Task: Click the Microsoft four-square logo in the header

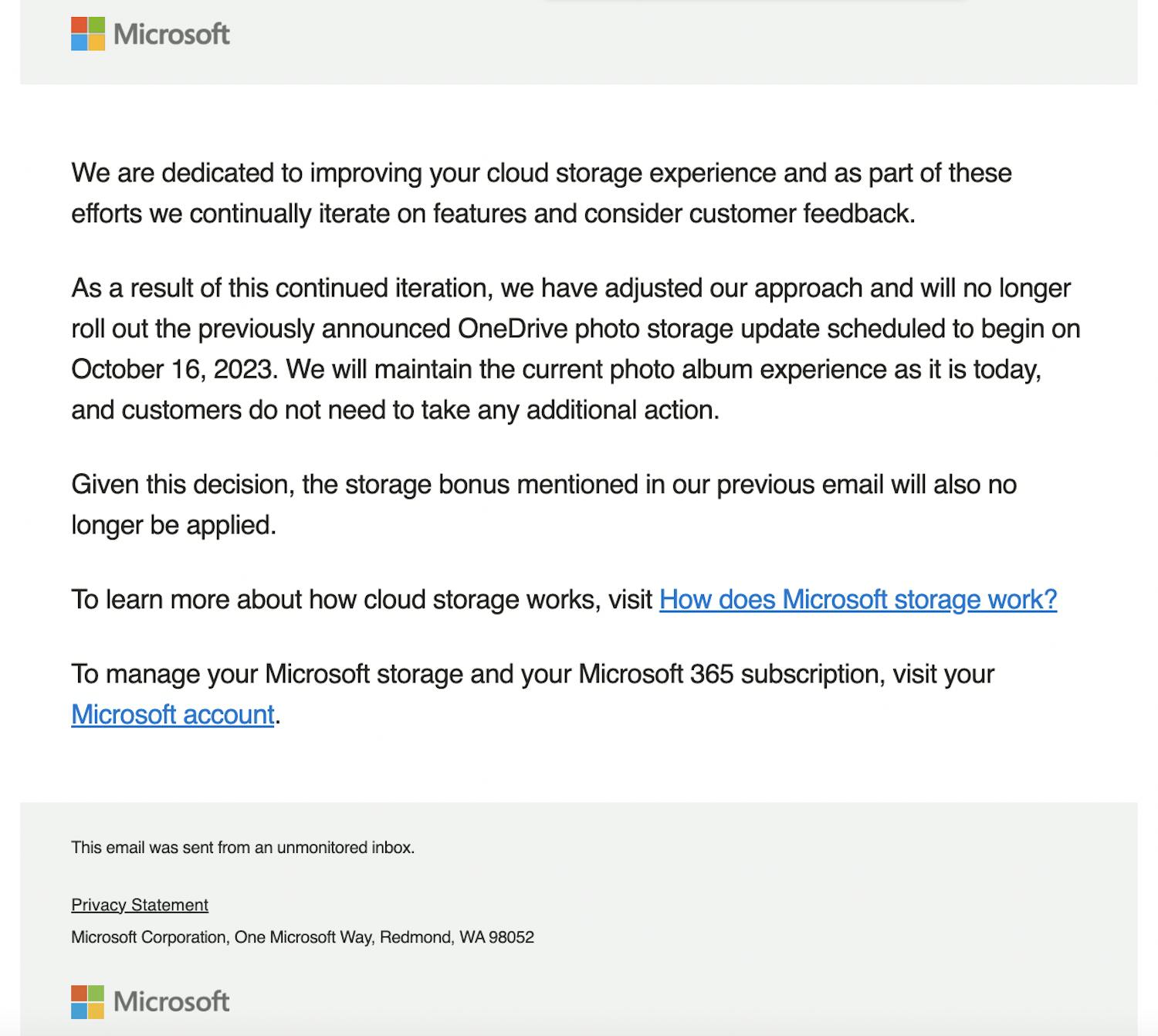Action: pos(88,34)
